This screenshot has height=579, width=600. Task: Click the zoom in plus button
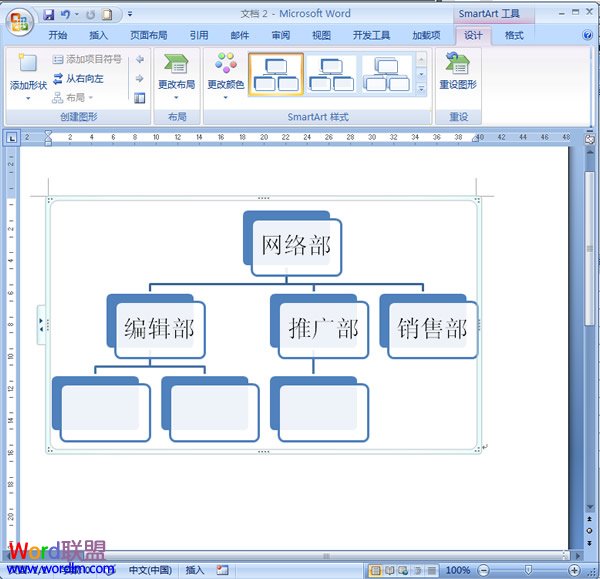pyautogui.click(x=574, y=570)
